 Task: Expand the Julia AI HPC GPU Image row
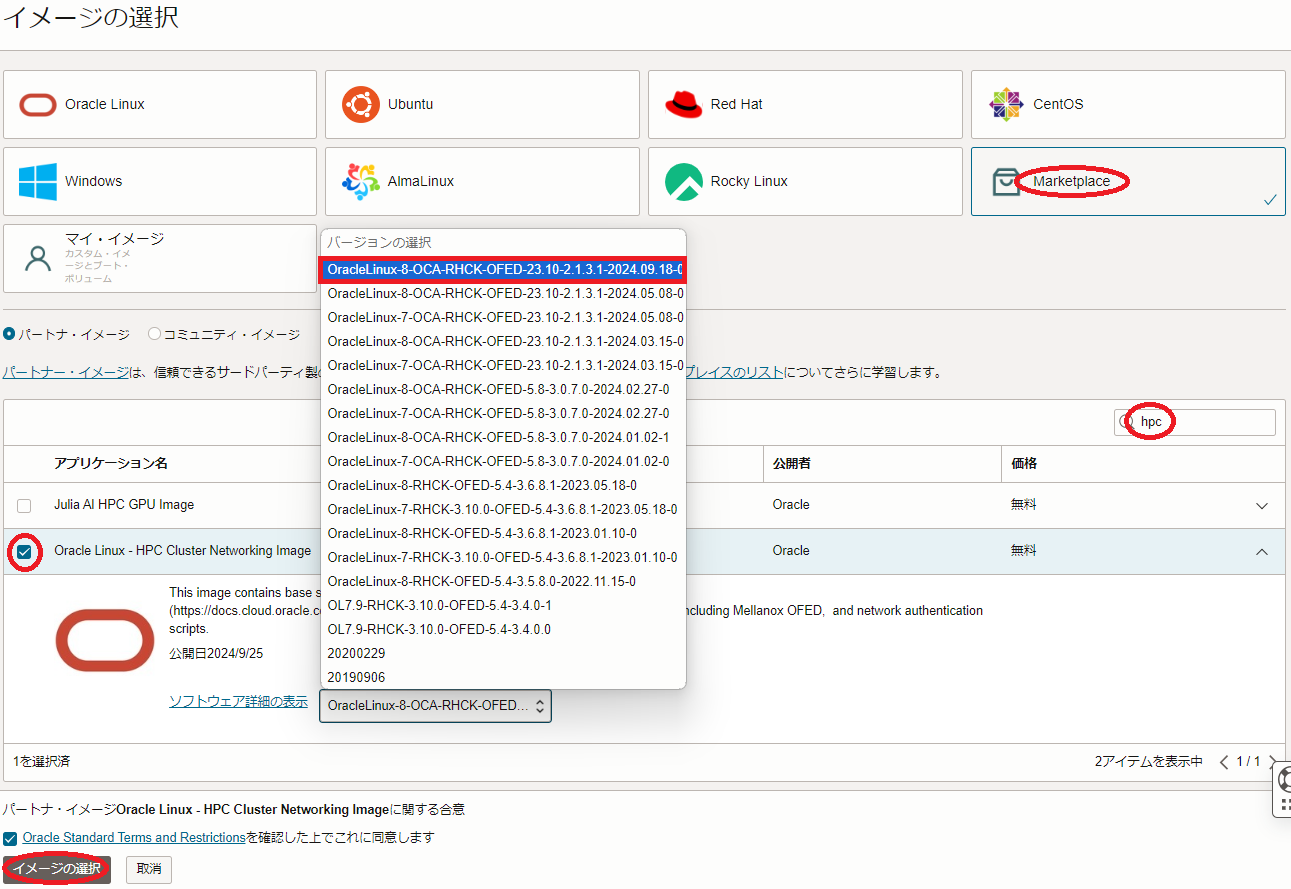pyautogui.click(x=1262, y=506)
